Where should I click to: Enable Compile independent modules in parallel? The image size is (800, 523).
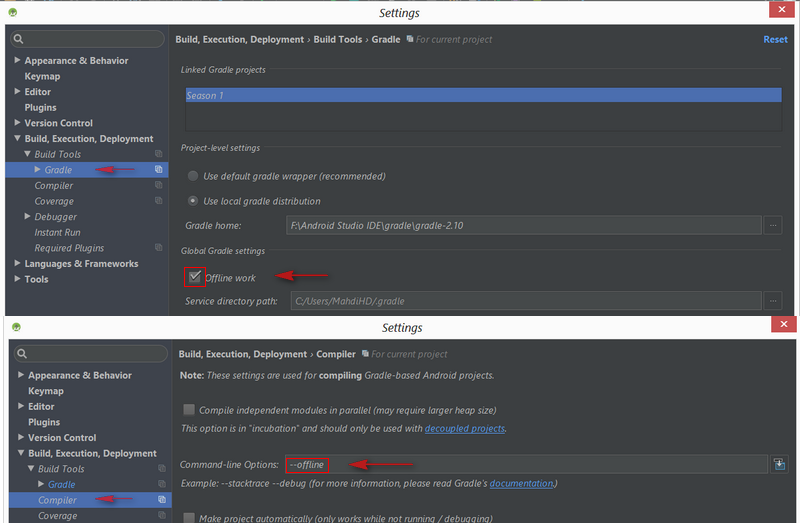pos(189,410)
